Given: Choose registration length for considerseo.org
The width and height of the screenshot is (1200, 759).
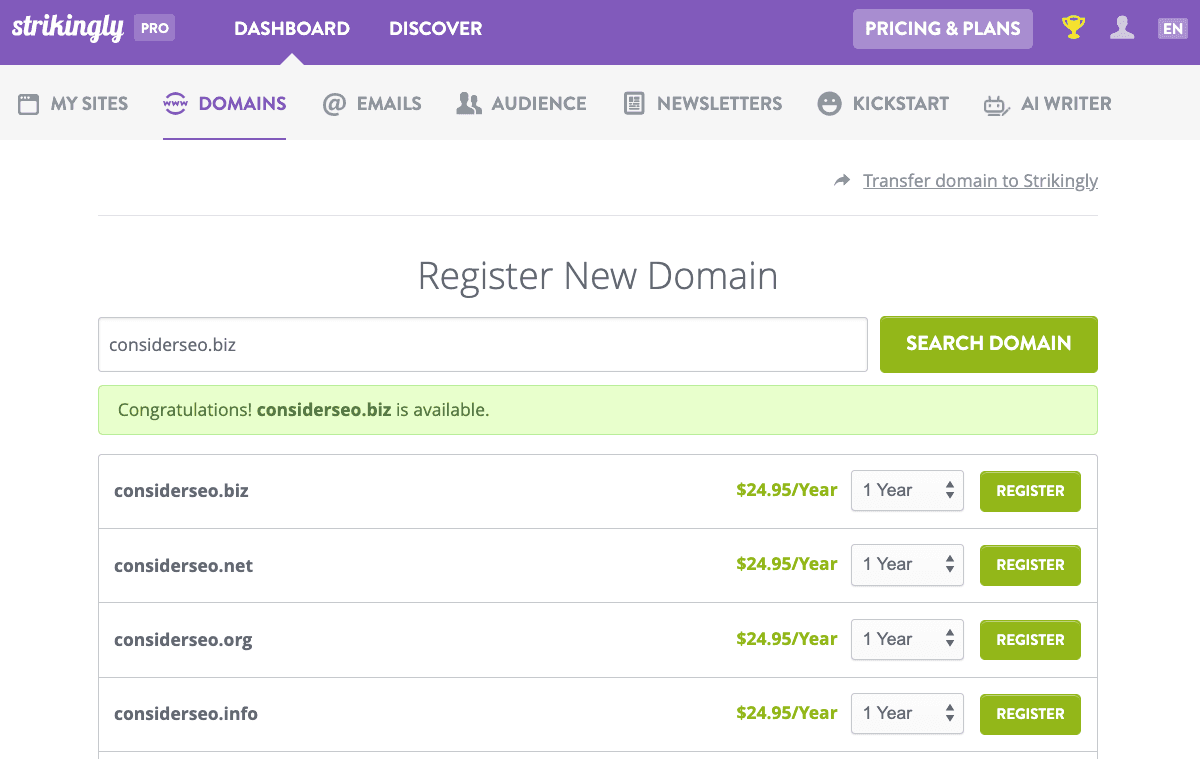Looking at the screenshot, I should [x=906, y=640].
